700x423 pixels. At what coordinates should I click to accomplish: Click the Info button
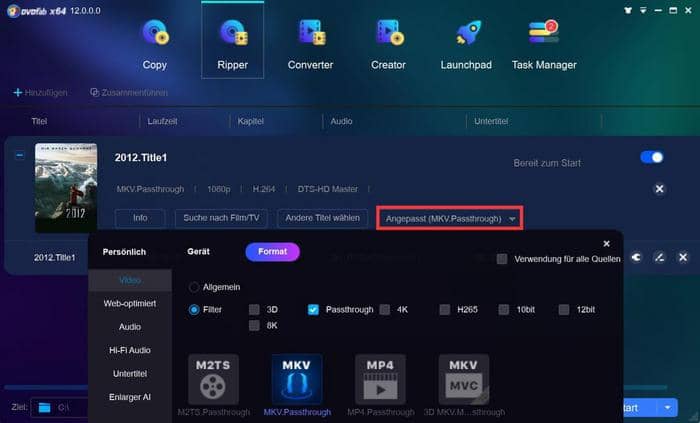point(140,218)
